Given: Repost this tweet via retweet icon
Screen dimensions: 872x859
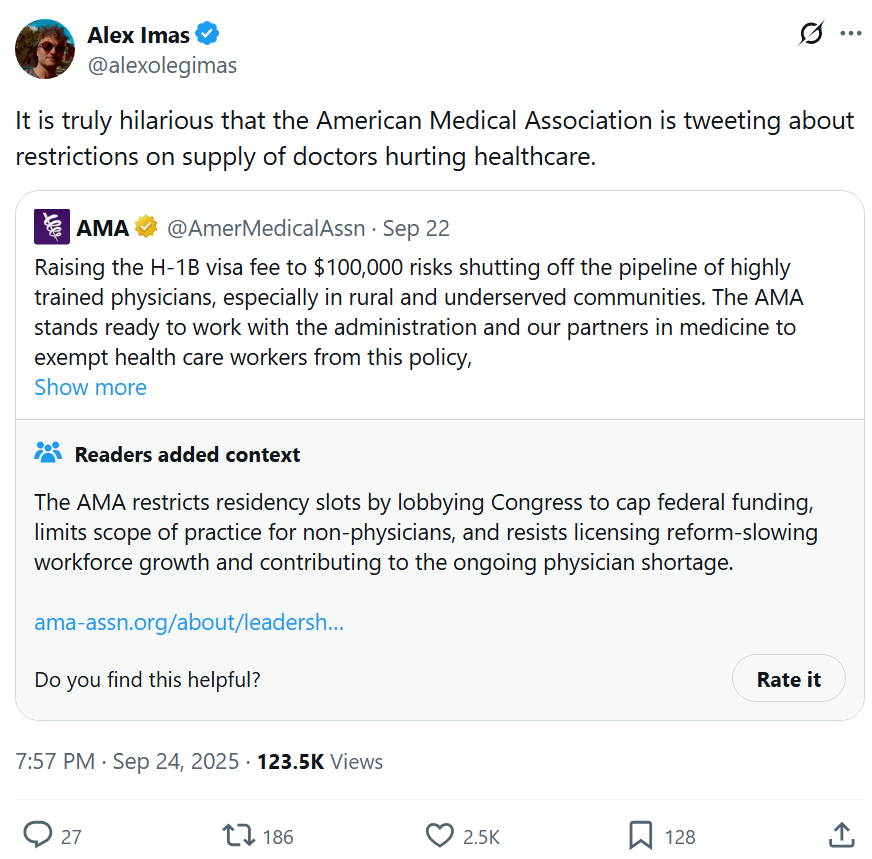Looking at the screenshot, I should 238,835.
